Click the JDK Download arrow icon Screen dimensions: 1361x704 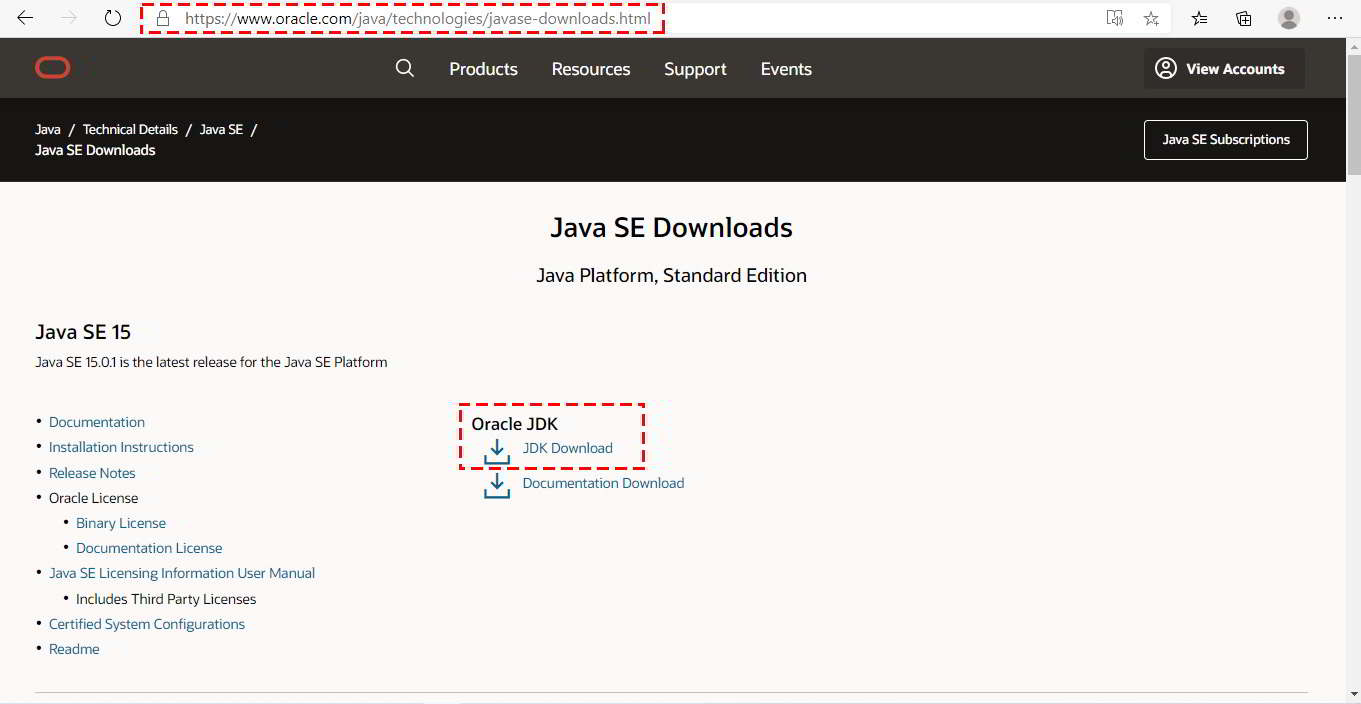tap(497, 451)
